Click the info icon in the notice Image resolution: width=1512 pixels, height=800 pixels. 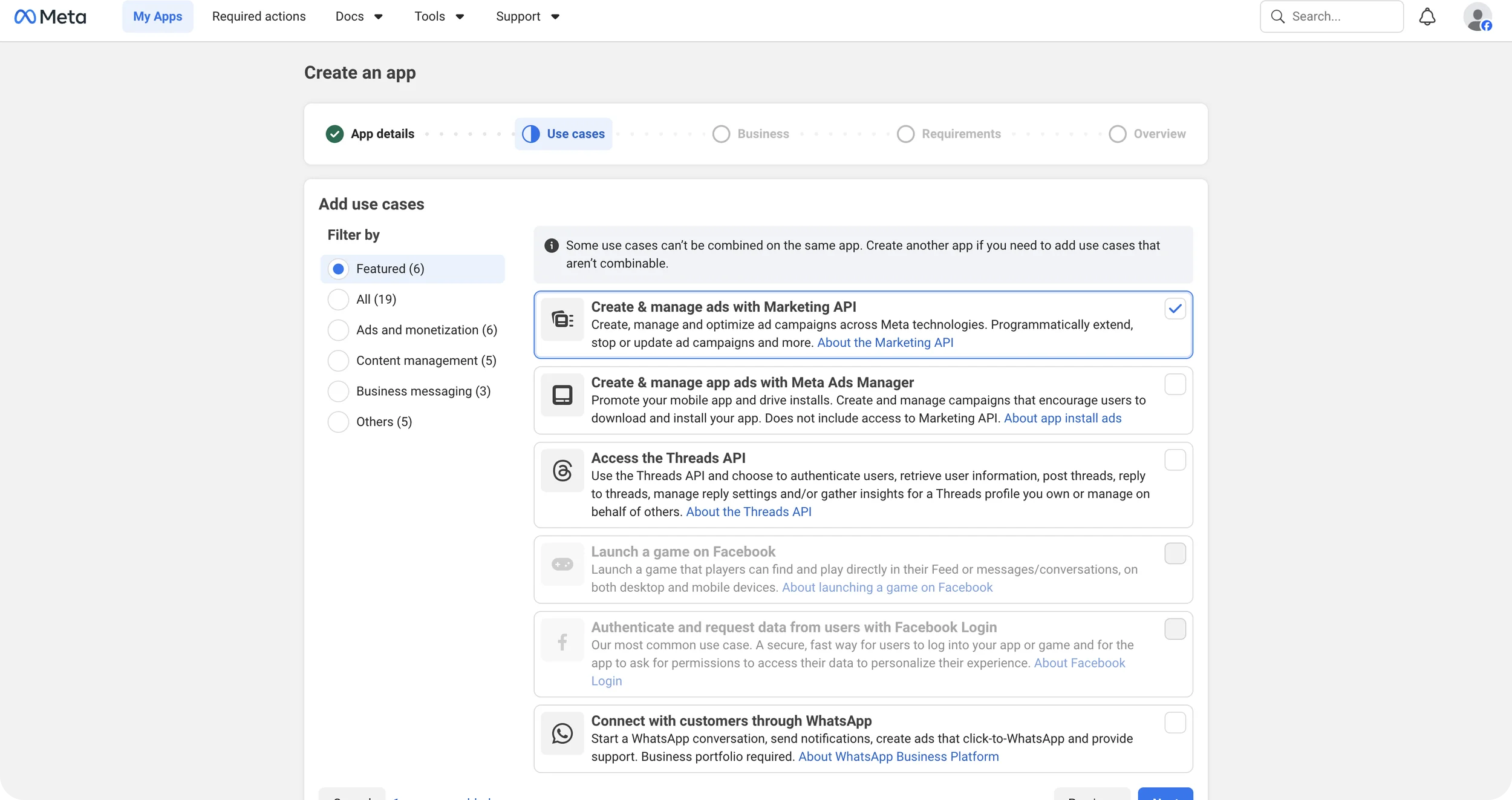(552, 245)
